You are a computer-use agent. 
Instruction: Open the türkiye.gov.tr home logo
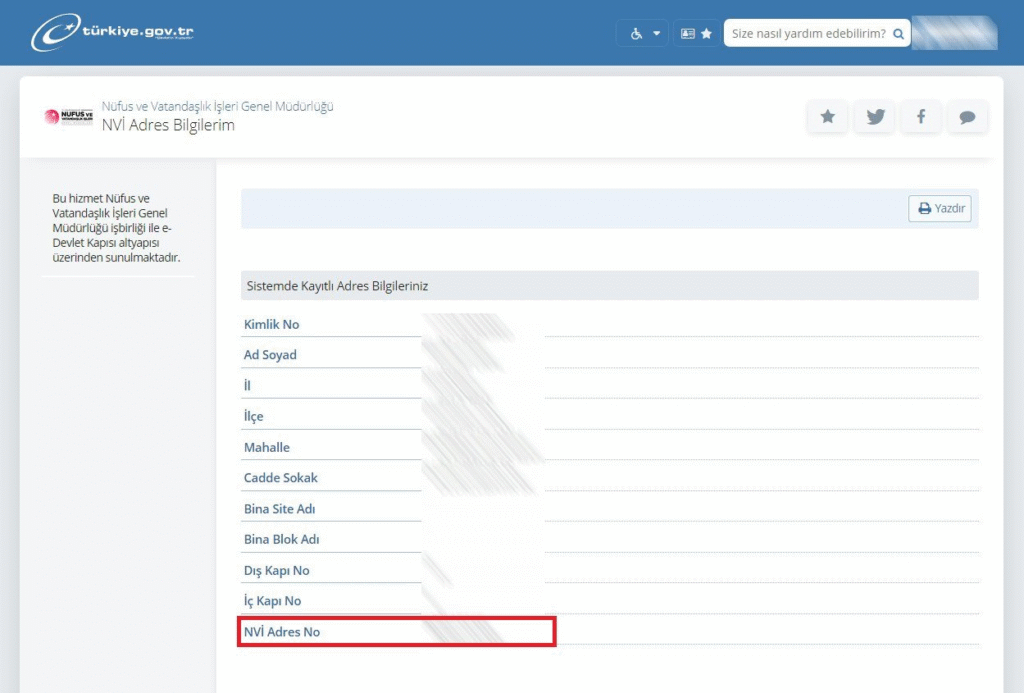click(x=112, y=32)
